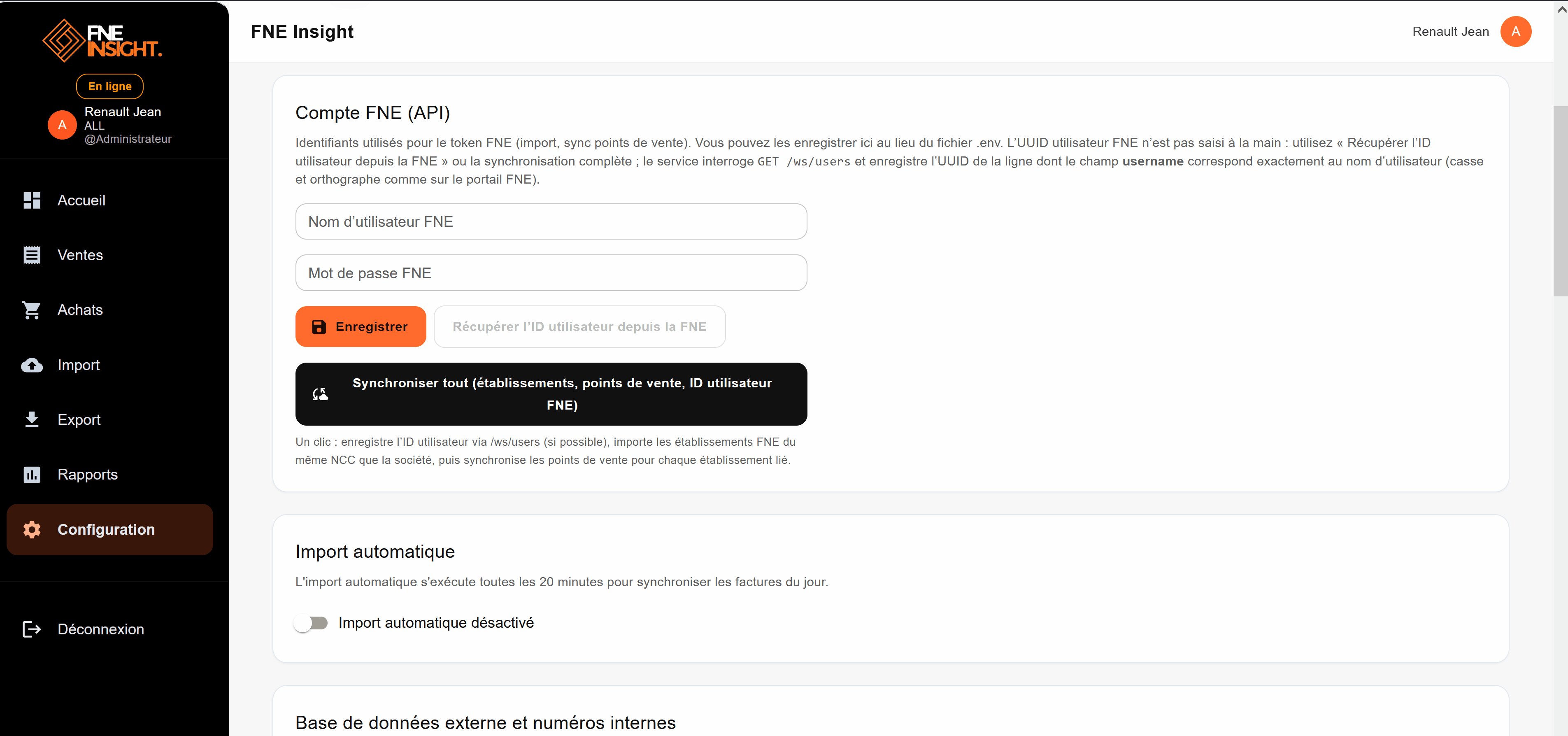
Task: Open Achats via the shopping cart icon
Action: (x=32, y=309)
